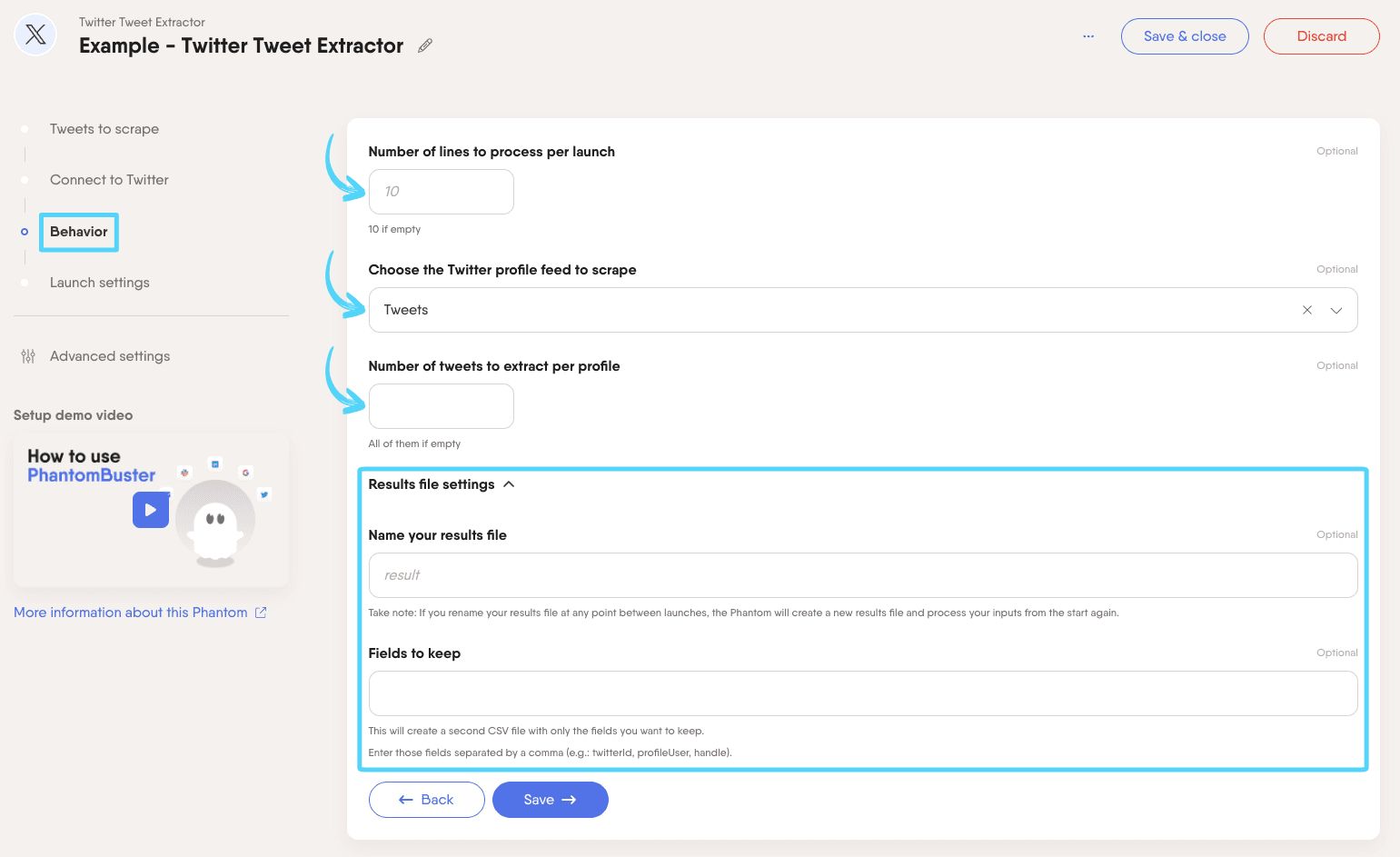Click the Fields to keep input

click(x=862, y=693)
